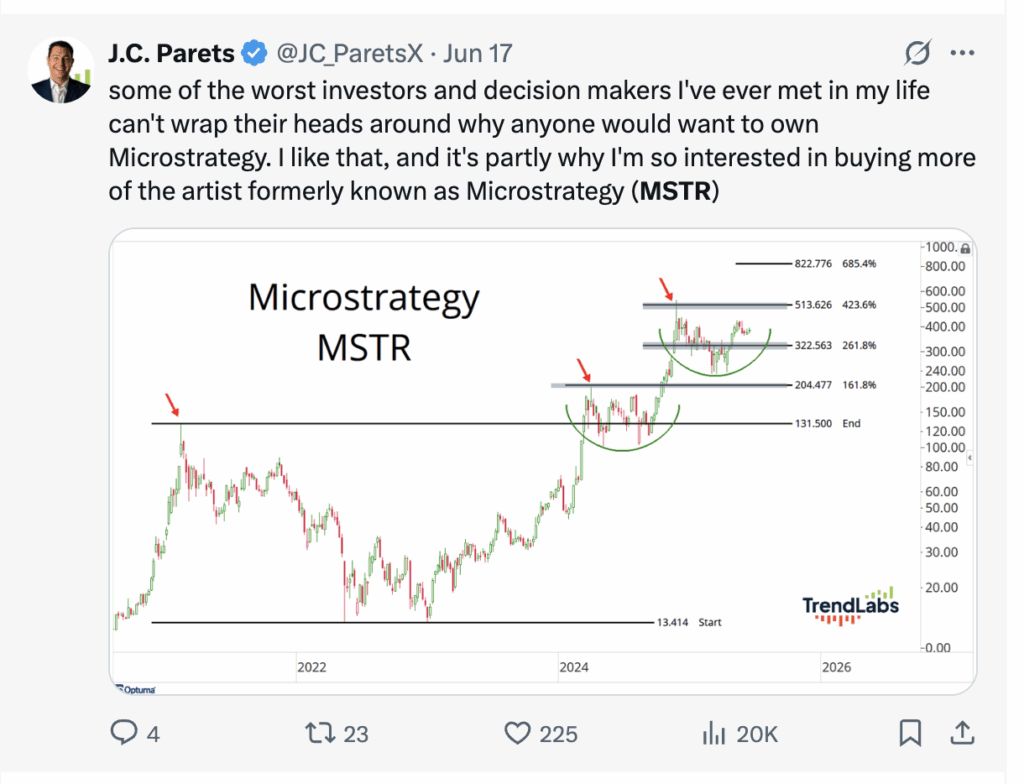Click the share upload icon
The width and height of the screenshot is (1024, 784).
coord(962,732)
